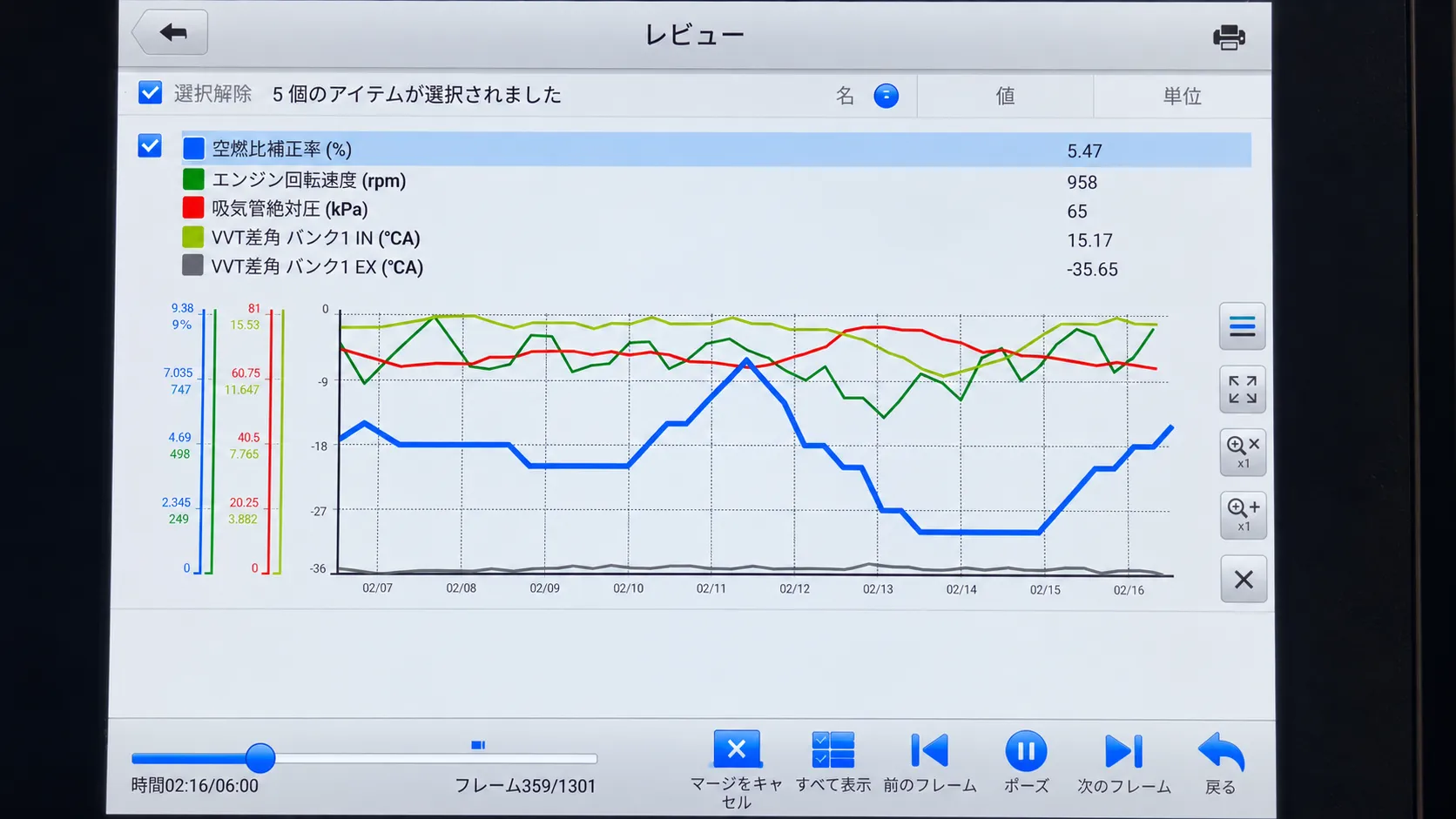Click the lime swatch for VVT IN
The width and height of the screenshot is (1456, 819).
[x=193, y=237]
